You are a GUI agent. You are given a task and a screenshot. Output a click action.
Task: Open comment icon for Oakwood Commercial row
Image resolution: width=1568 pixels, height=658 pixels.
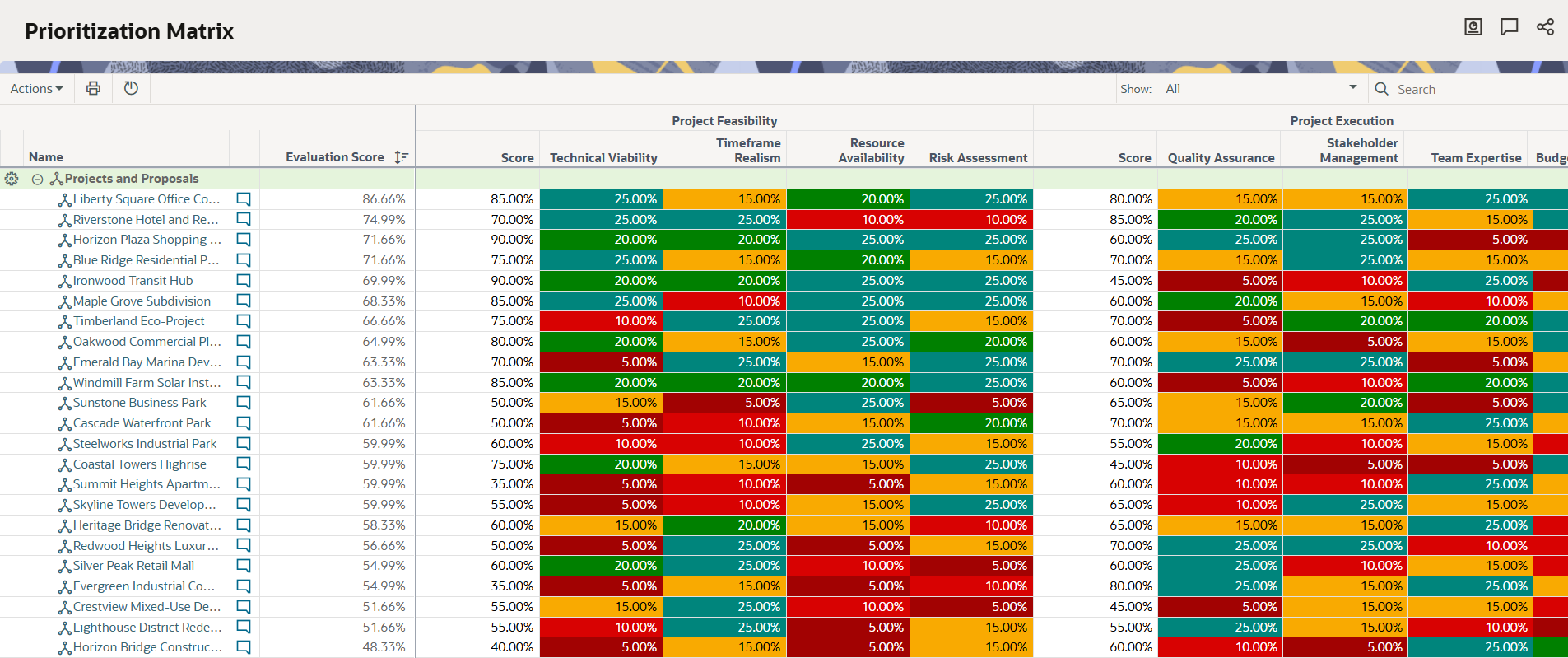pos(244,342)
